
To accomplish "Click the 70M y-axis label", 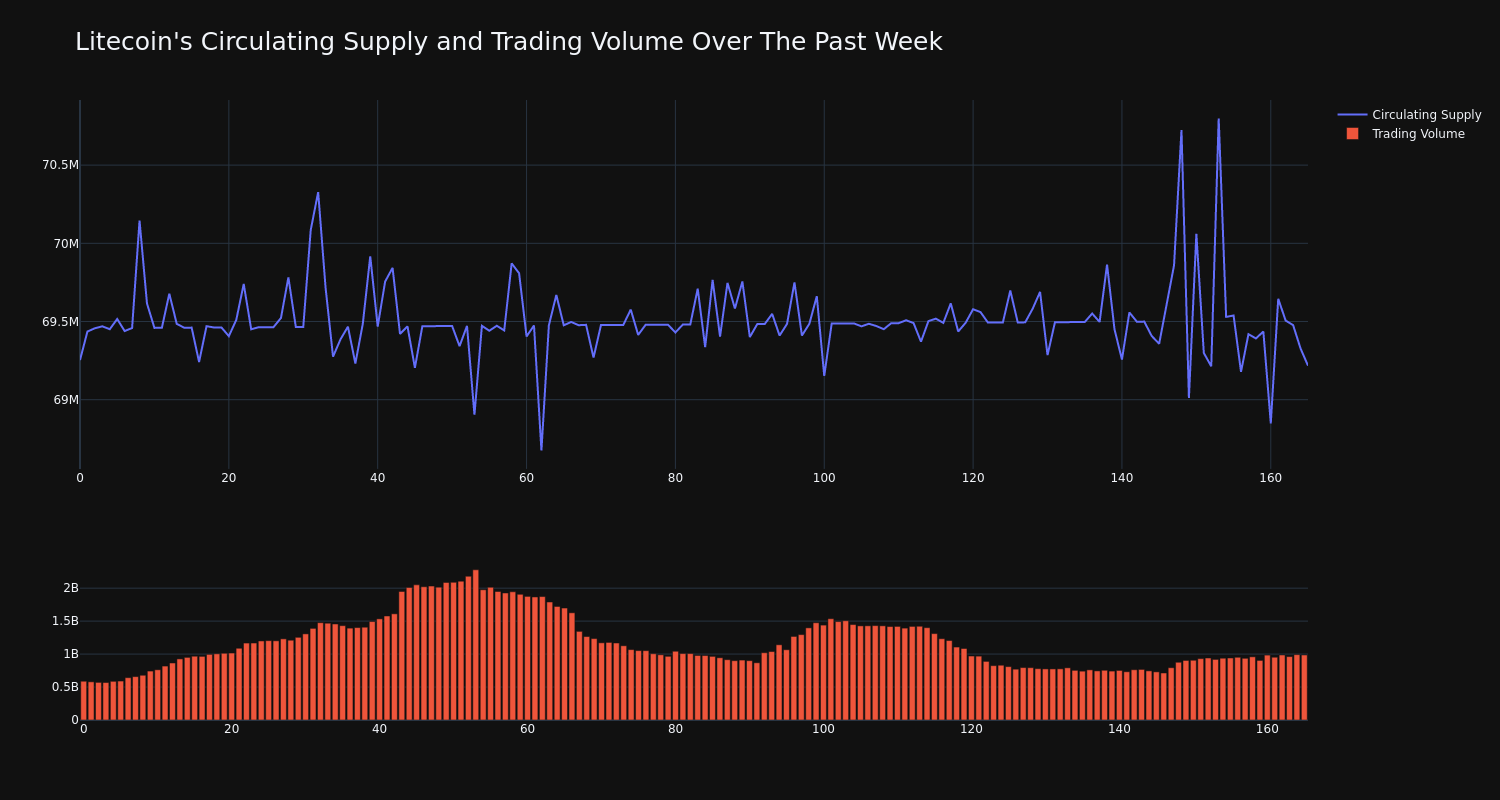I will 66,243.
